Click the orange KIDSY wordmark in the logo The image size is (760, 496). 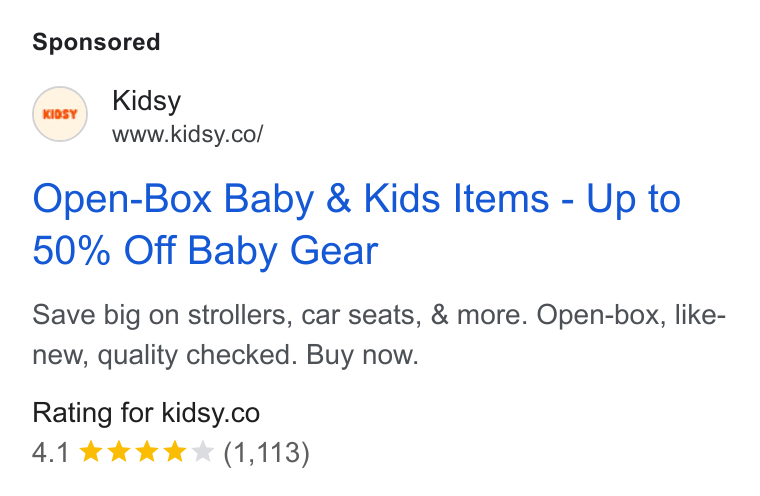point(60,114)
